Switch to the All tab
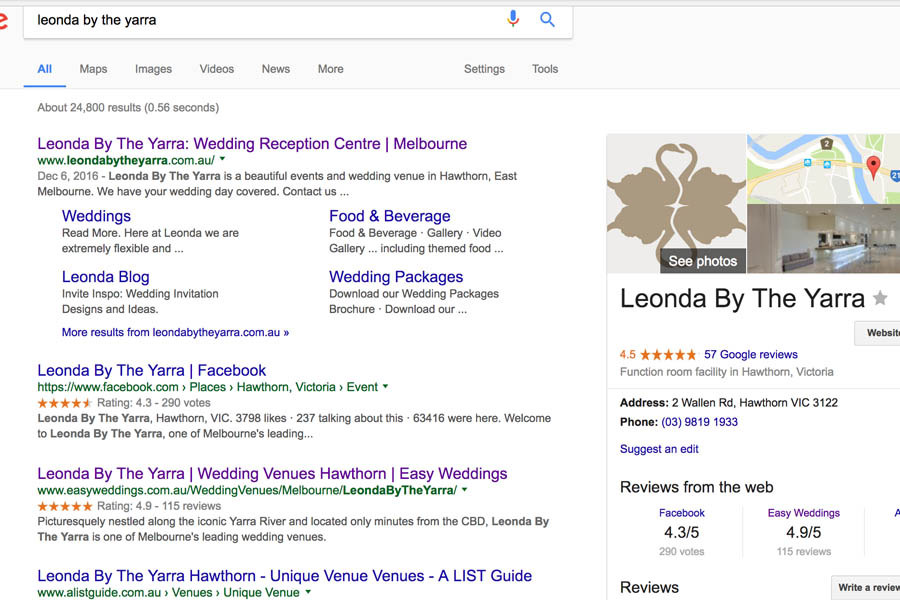The width and height of the screenshot is (900, 600). tap(45, 69)
